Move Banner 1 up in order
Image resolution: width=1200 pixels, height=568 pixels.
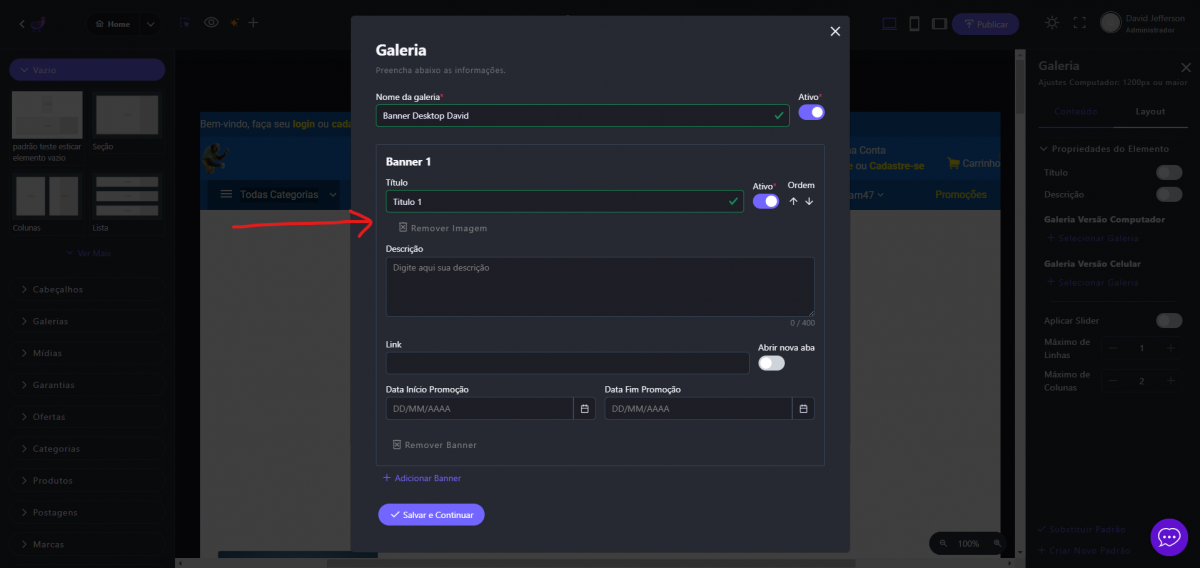[794, 201]
